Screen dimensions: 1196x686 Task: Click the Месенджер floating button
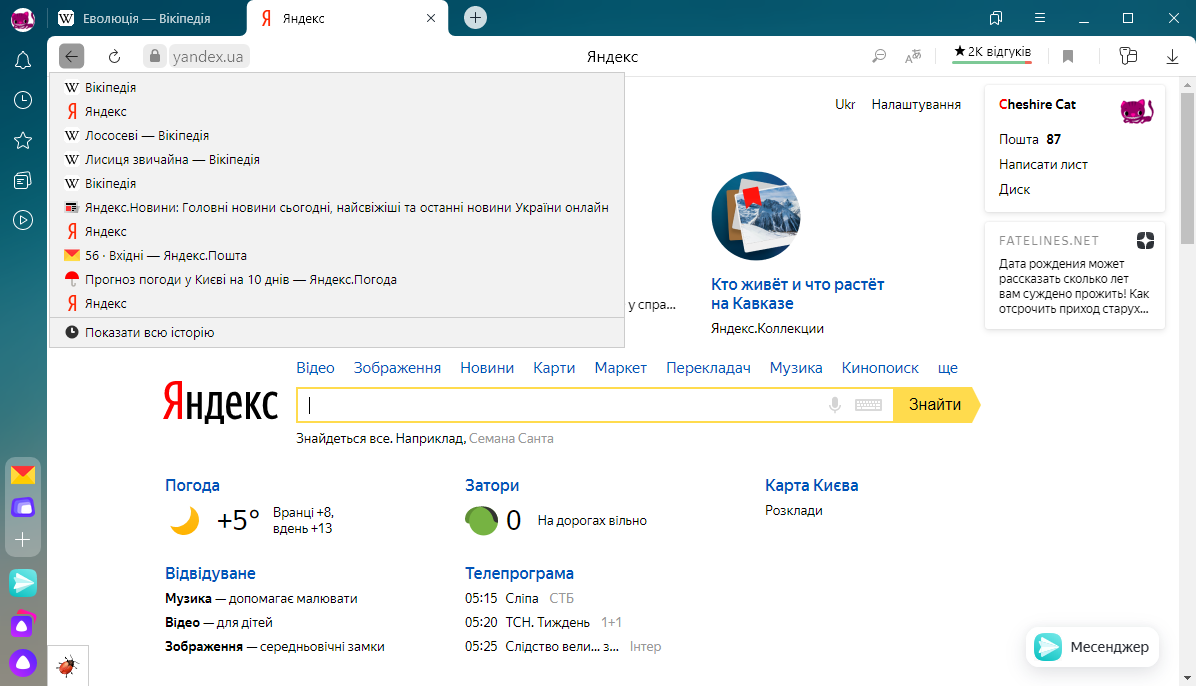pos(1092,647)
